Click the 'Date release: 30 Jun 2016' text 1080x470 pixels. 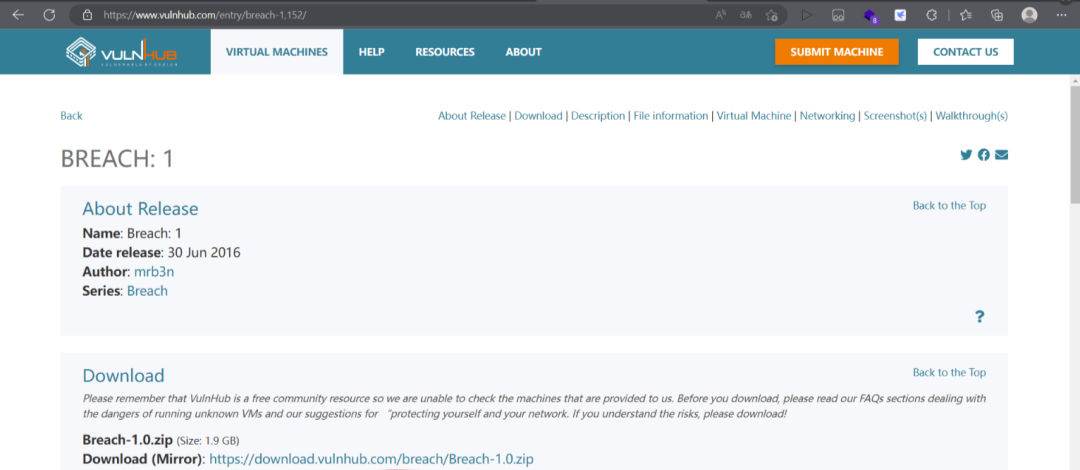tap(161, 252)
